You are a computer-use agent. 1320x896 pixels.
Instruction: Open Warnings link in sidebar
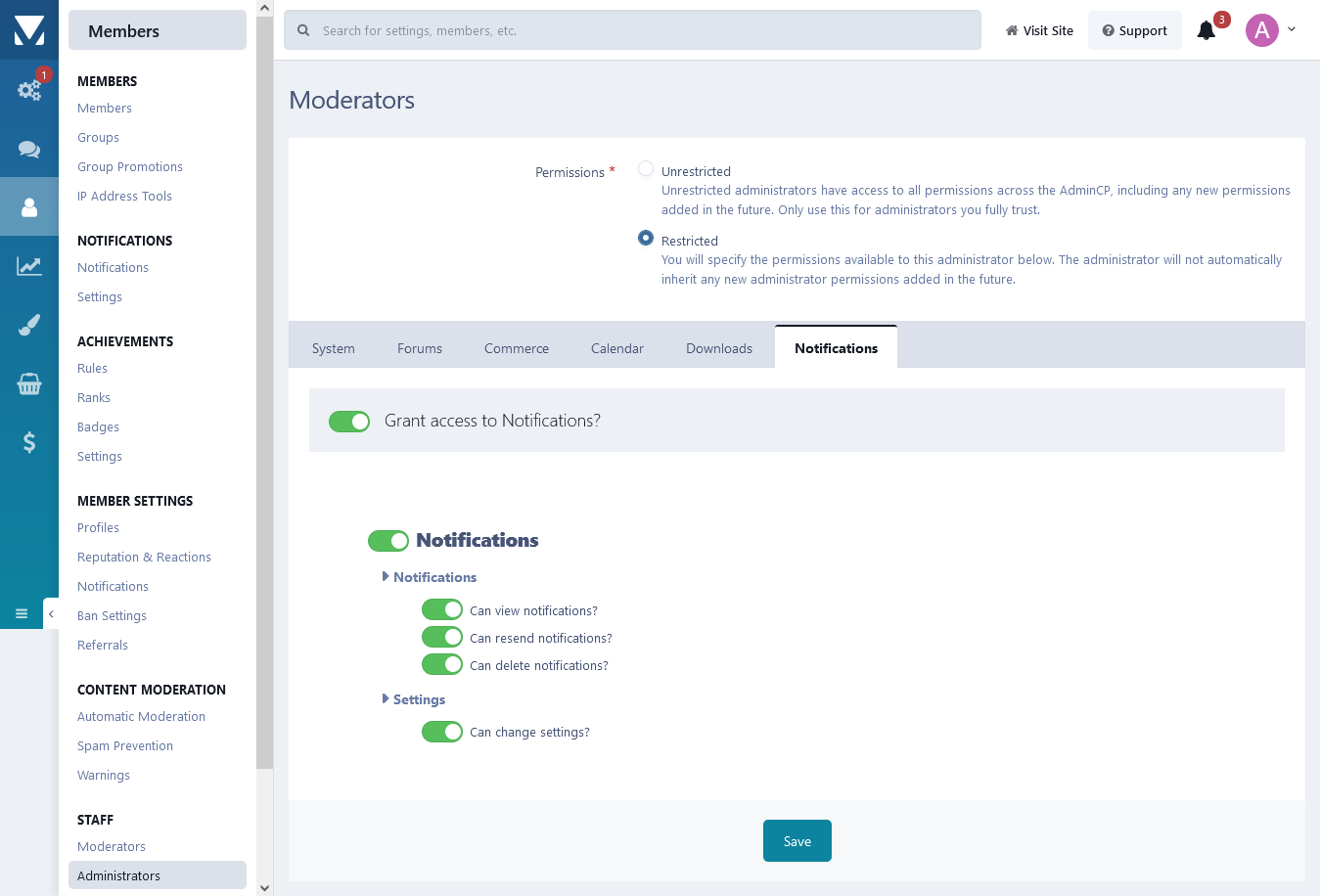(104, 775)
